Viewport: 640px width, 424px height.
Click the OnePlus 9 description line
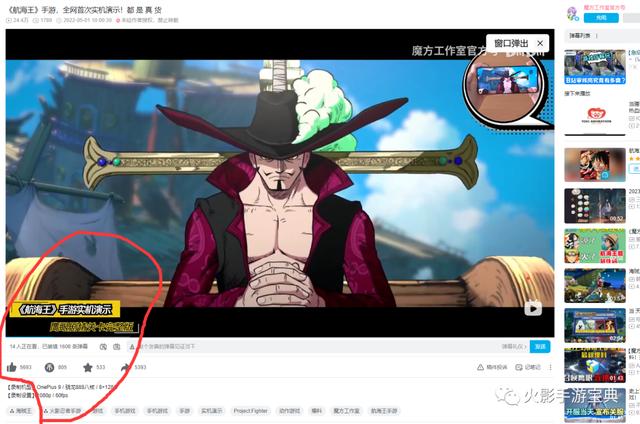(x=62, y=387)
